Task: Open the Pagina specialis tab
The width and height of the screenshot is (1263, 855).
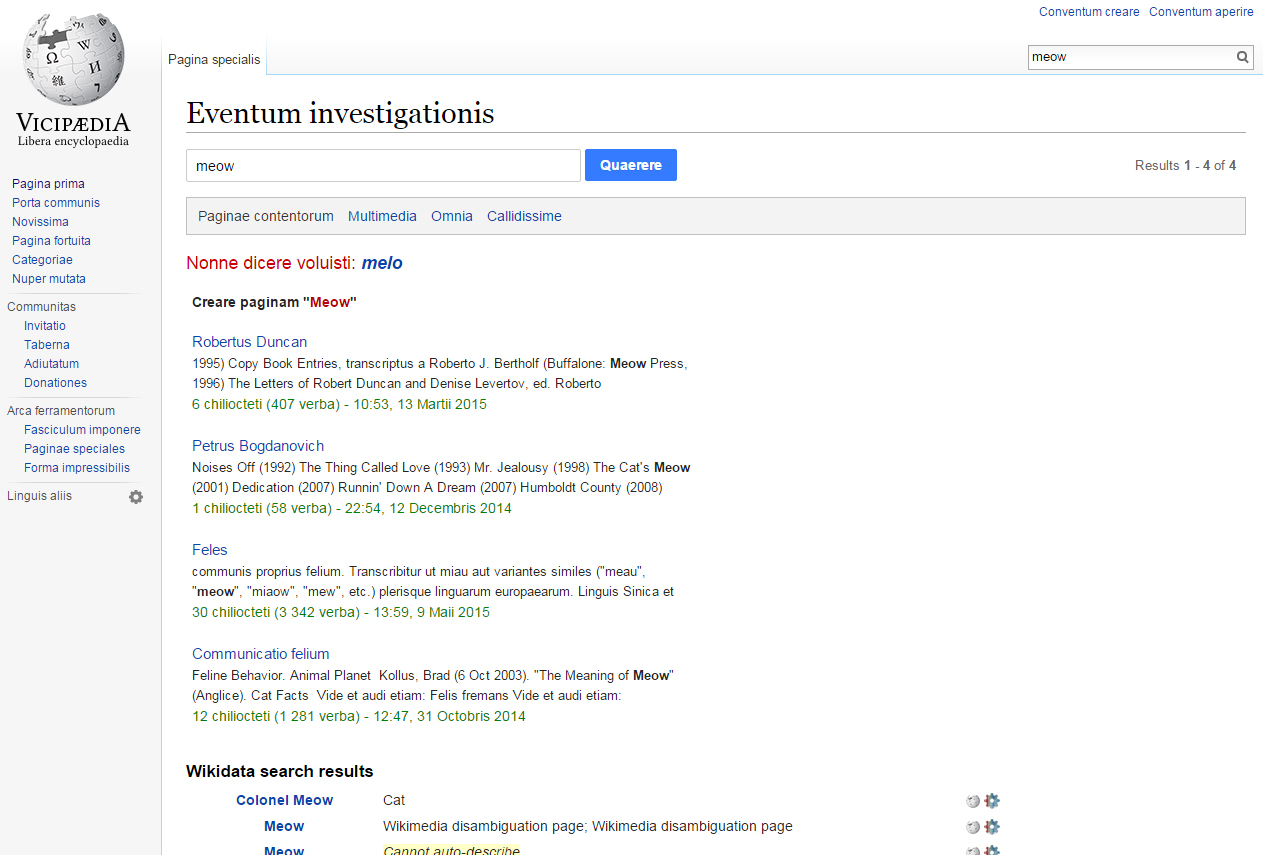Action: [214, 60]
